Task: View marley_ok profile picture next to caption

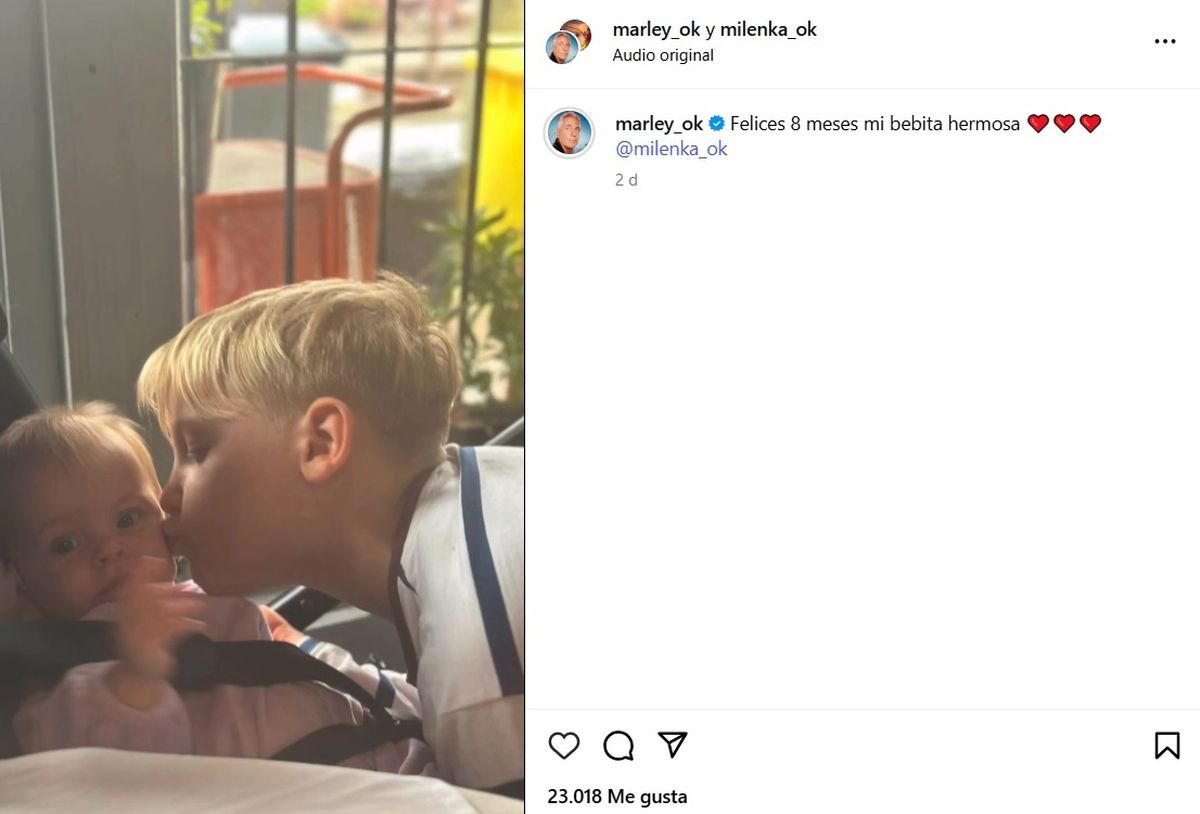Action: [569, 133]
